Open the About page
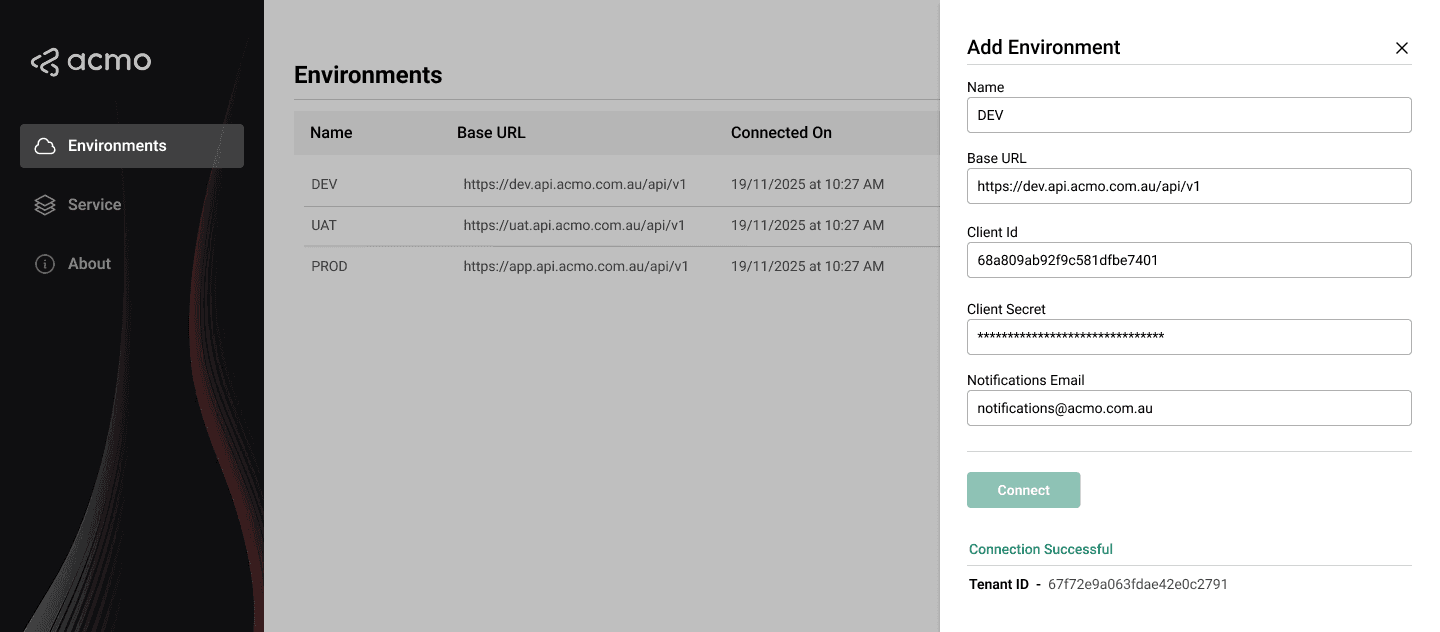 pos(89,263)
